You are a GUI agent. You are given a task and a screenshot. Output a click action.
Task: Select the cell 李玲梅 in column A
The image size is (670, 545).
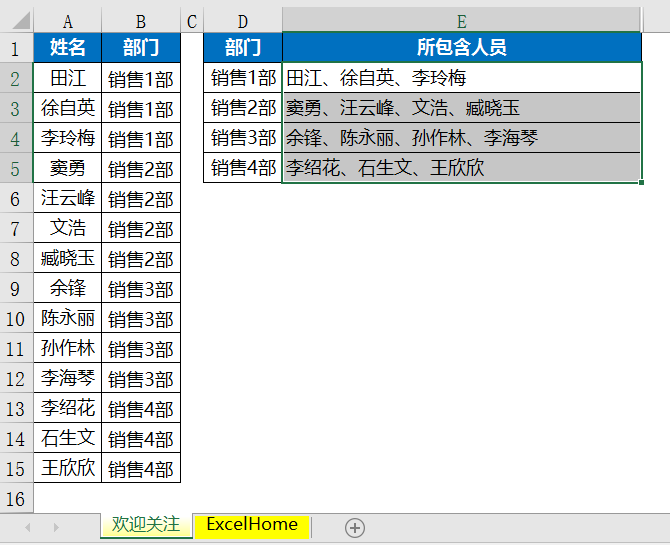pos(68,138)
